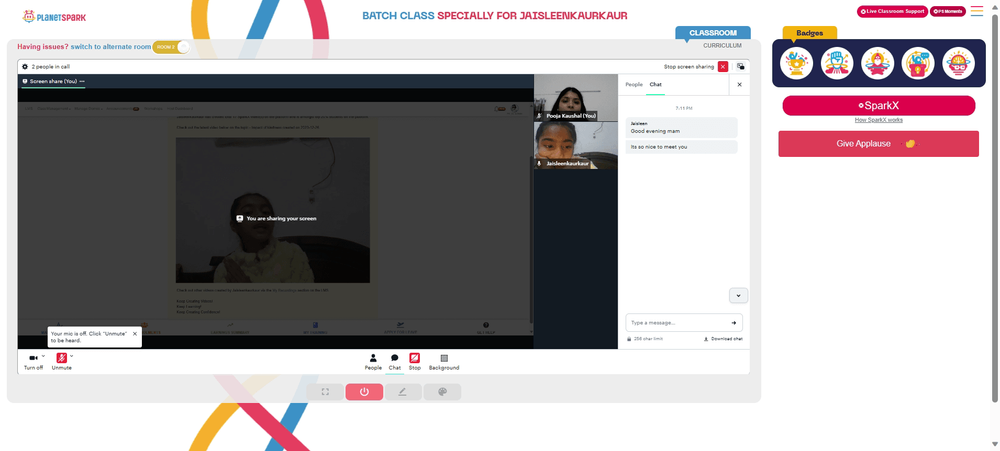Toggle the Room 2 alternate room switch
The image size is (1000, 451).
pos(171,47)
